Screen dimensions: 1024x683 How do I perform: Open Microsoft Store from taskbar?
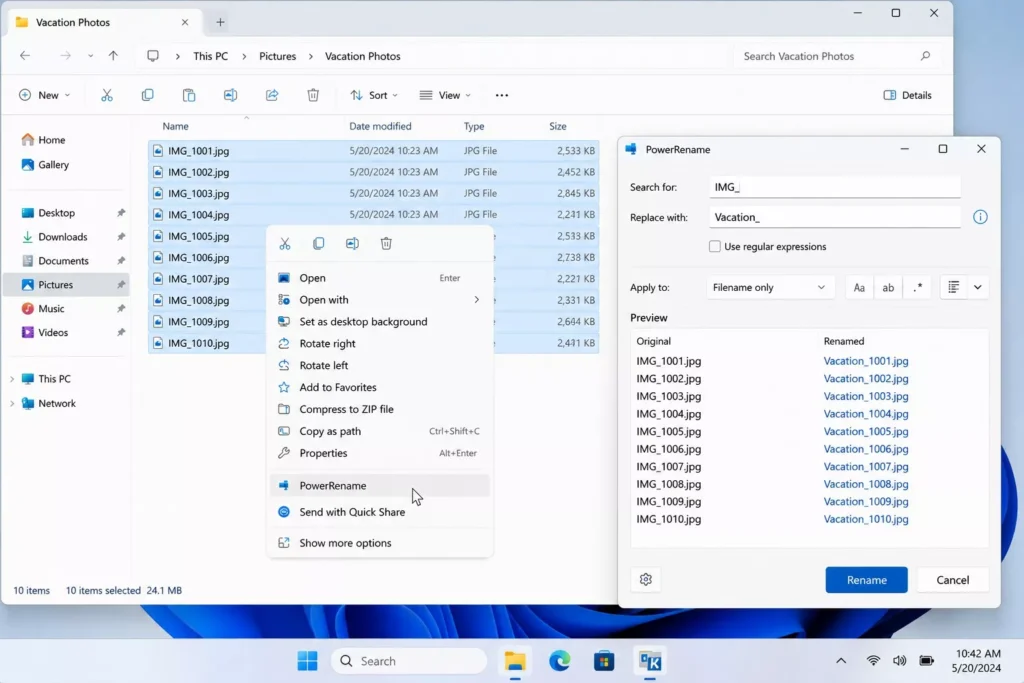coord(604,661)
